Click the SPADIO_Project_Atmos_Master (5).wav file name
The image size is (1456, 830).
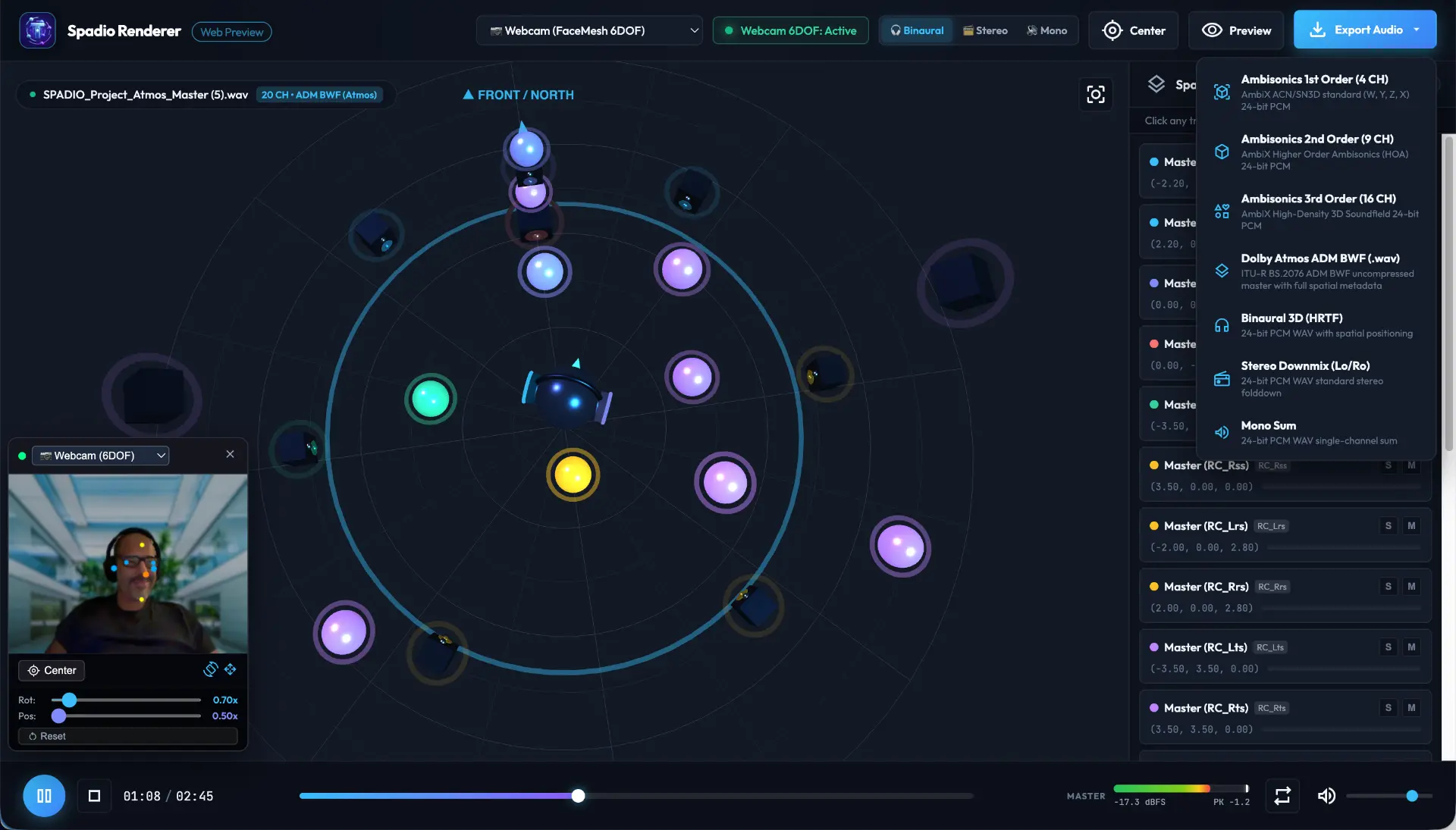point(146,95)
